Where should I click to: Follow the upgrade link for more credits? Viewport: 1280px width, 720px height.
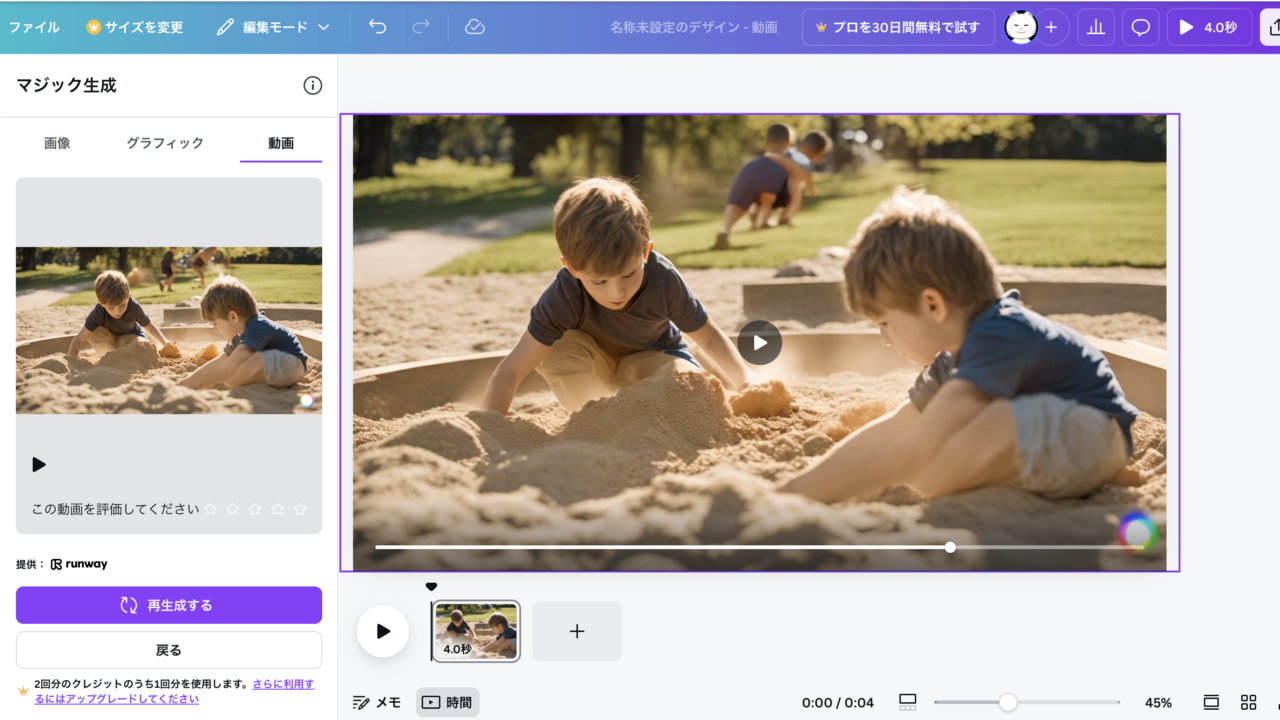[x=282, y=684]
